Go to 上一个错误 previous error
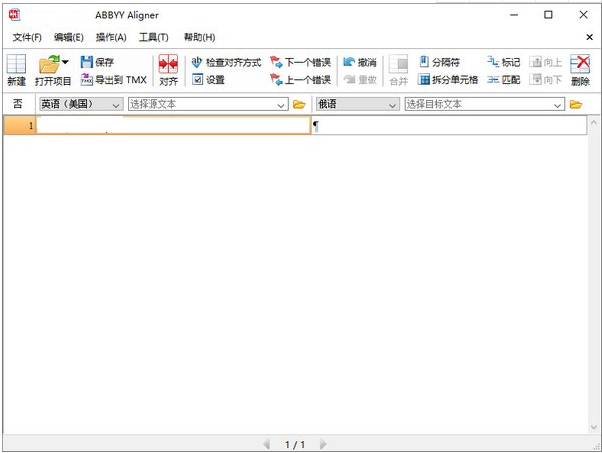 point(300,79)
